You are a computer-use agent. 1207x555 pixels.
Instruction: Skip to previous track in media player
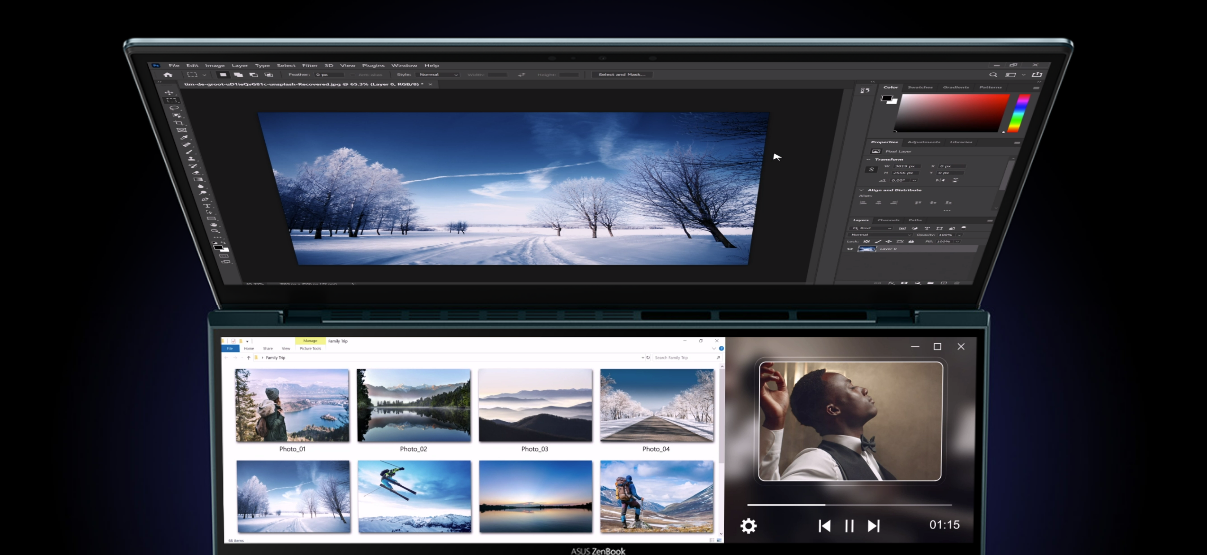pos(824,526)
